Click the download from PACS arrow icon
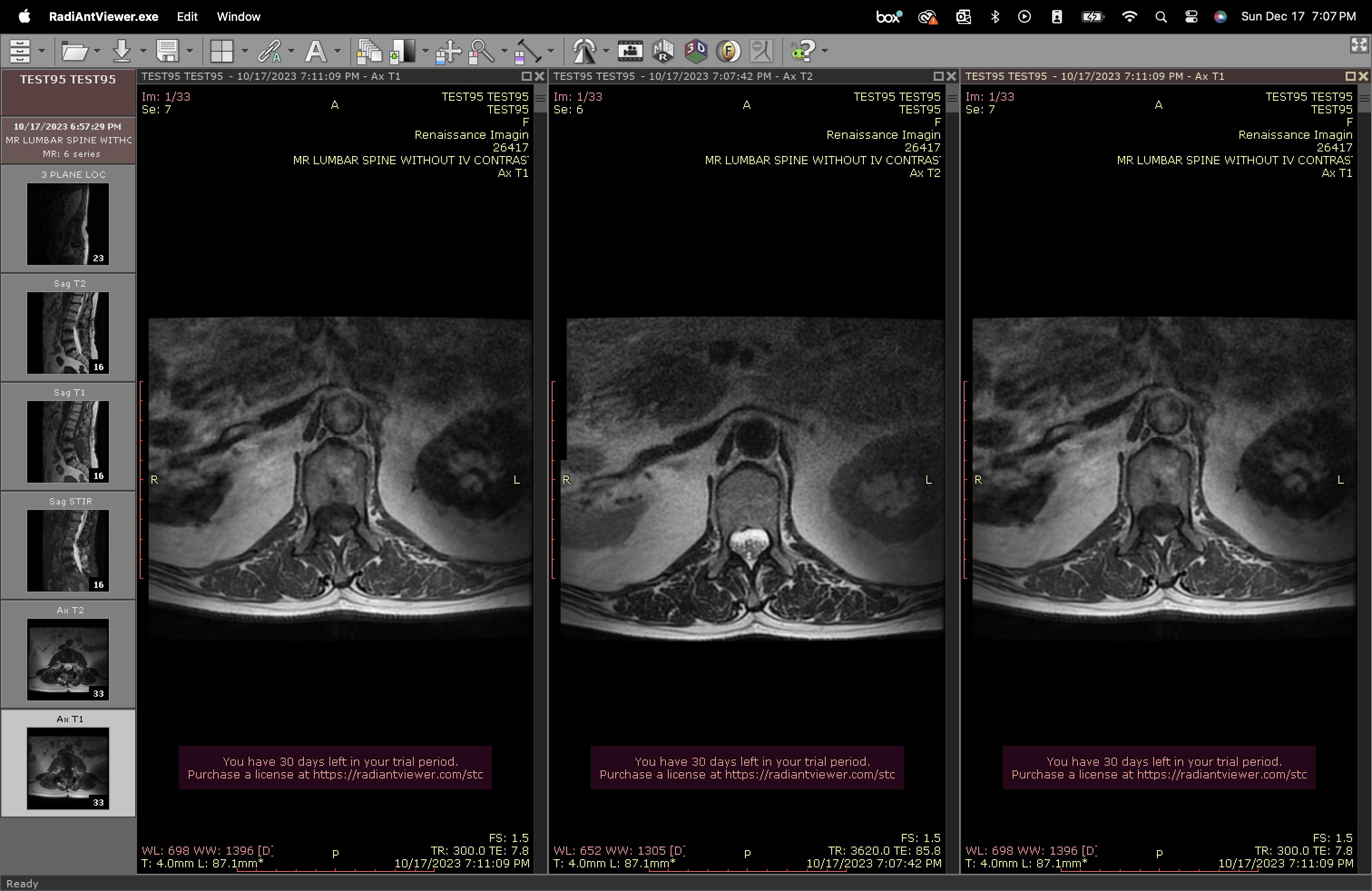1372x891 pixels. coord(122,51)
